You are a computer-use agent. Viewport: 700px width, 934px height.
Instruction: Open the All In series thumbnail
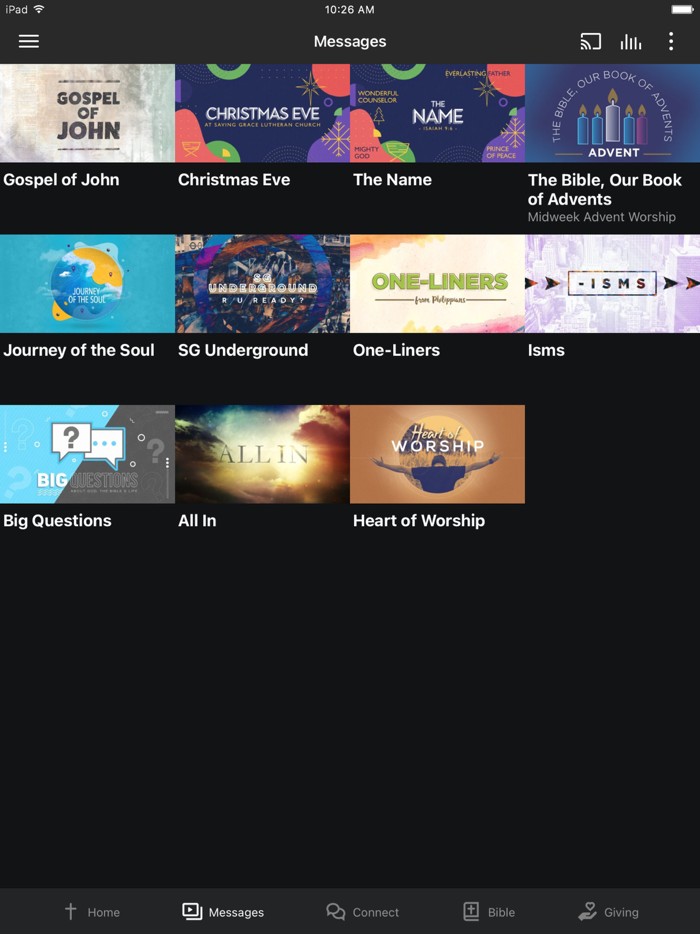click(262, 454)
